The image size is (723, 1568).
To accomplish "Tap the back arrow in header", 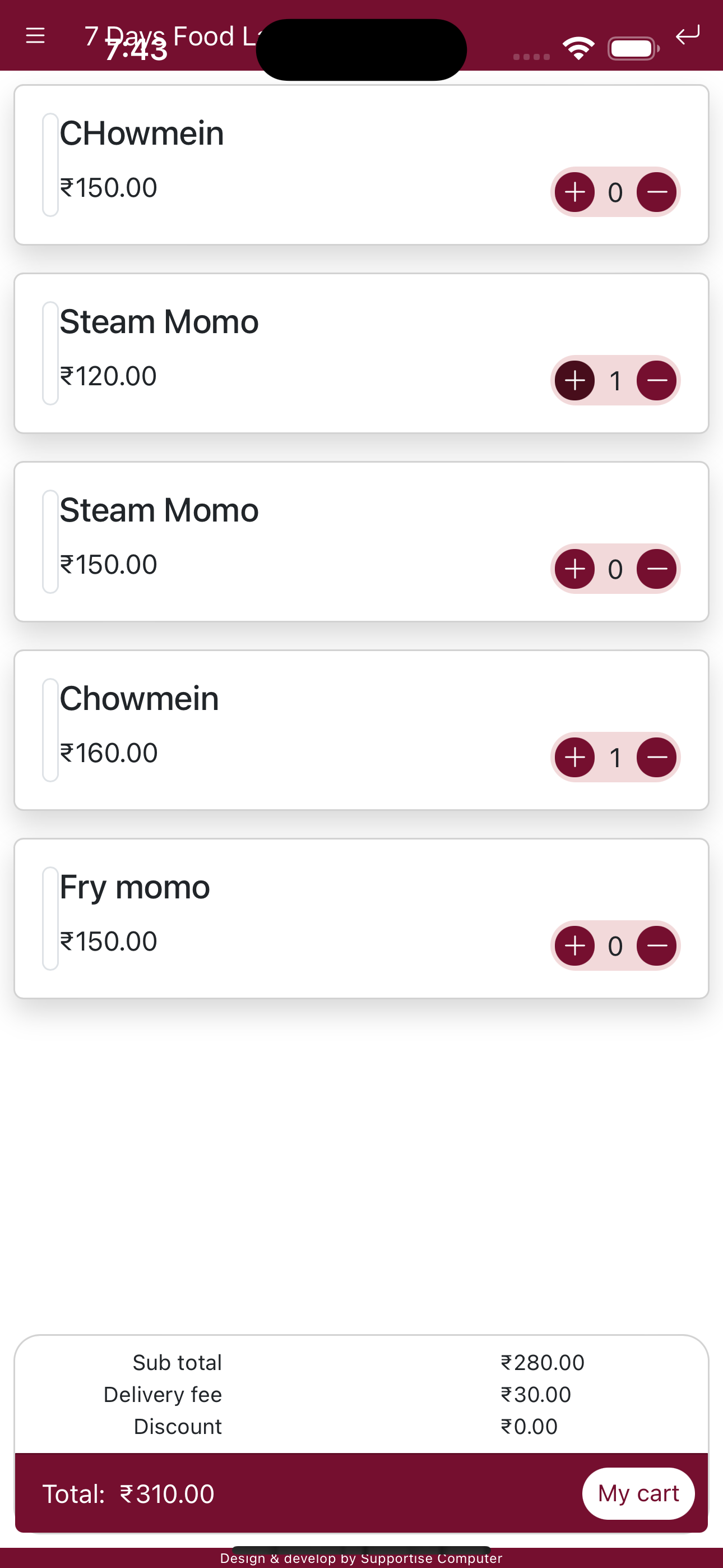I will coord(687,36).
